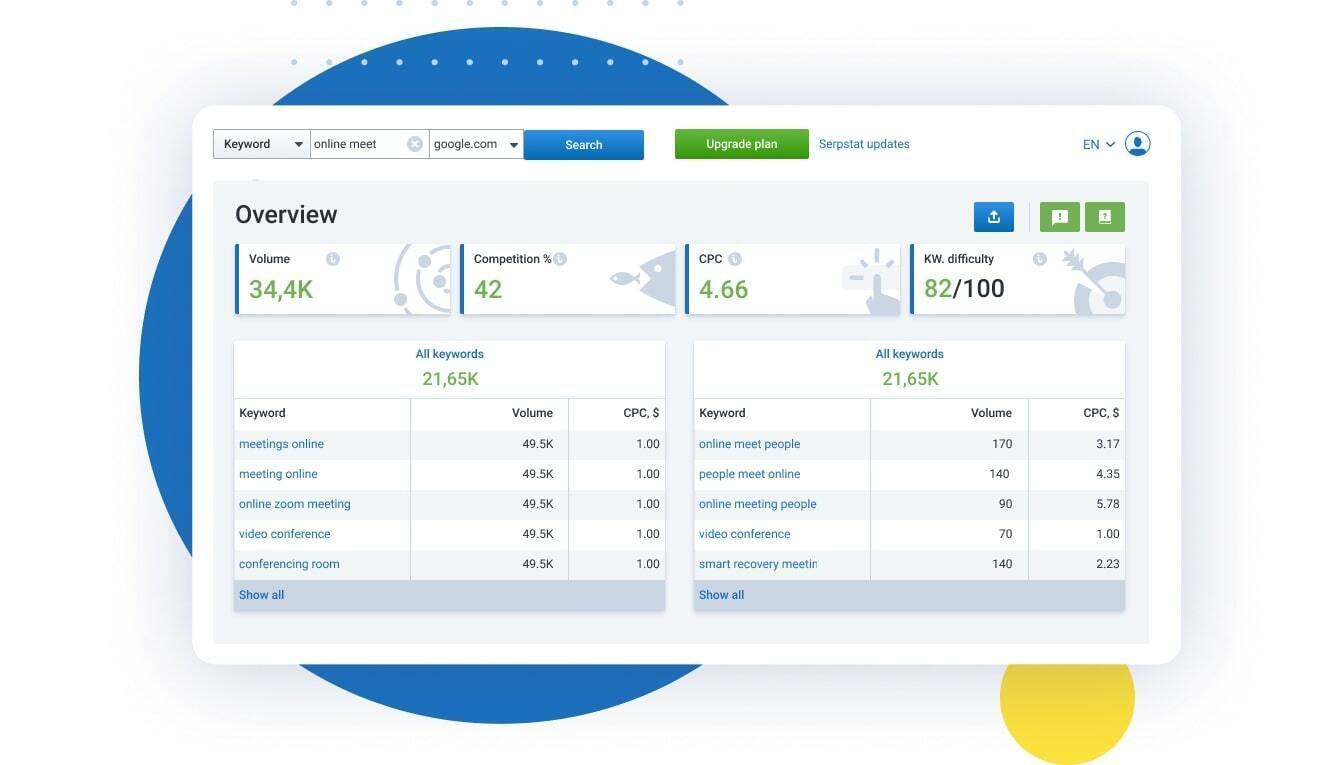Show all keywords in the left table
The height and width of the screenshot is (765, 1326).
[261, 595]
